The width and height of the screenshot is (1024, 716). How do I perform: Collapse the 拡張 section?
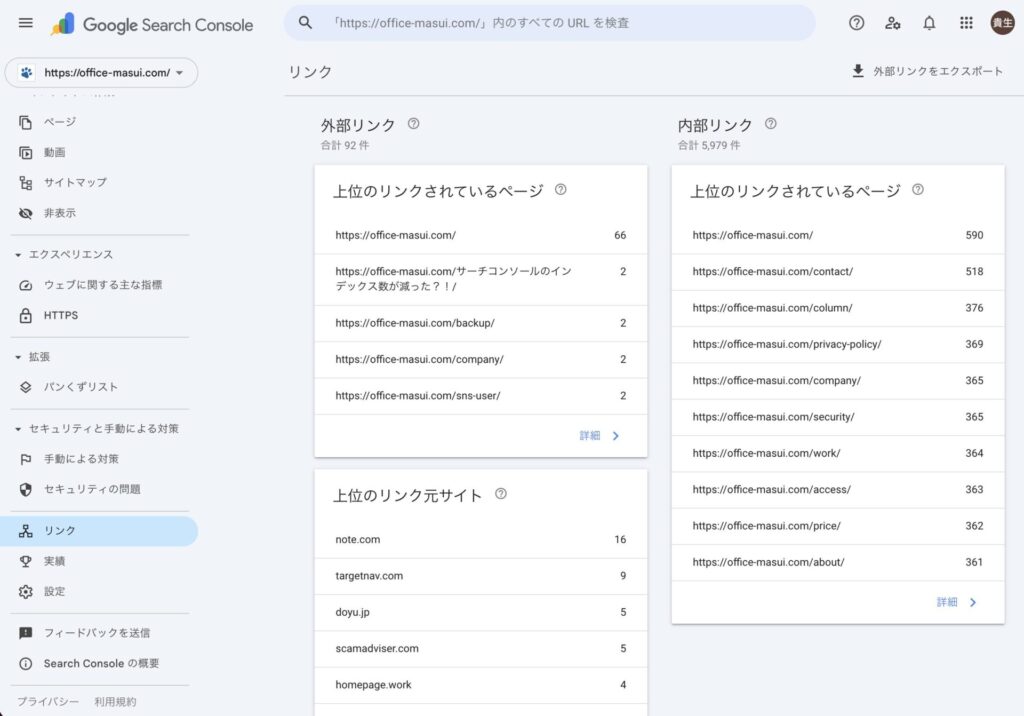tap(18, 357)
